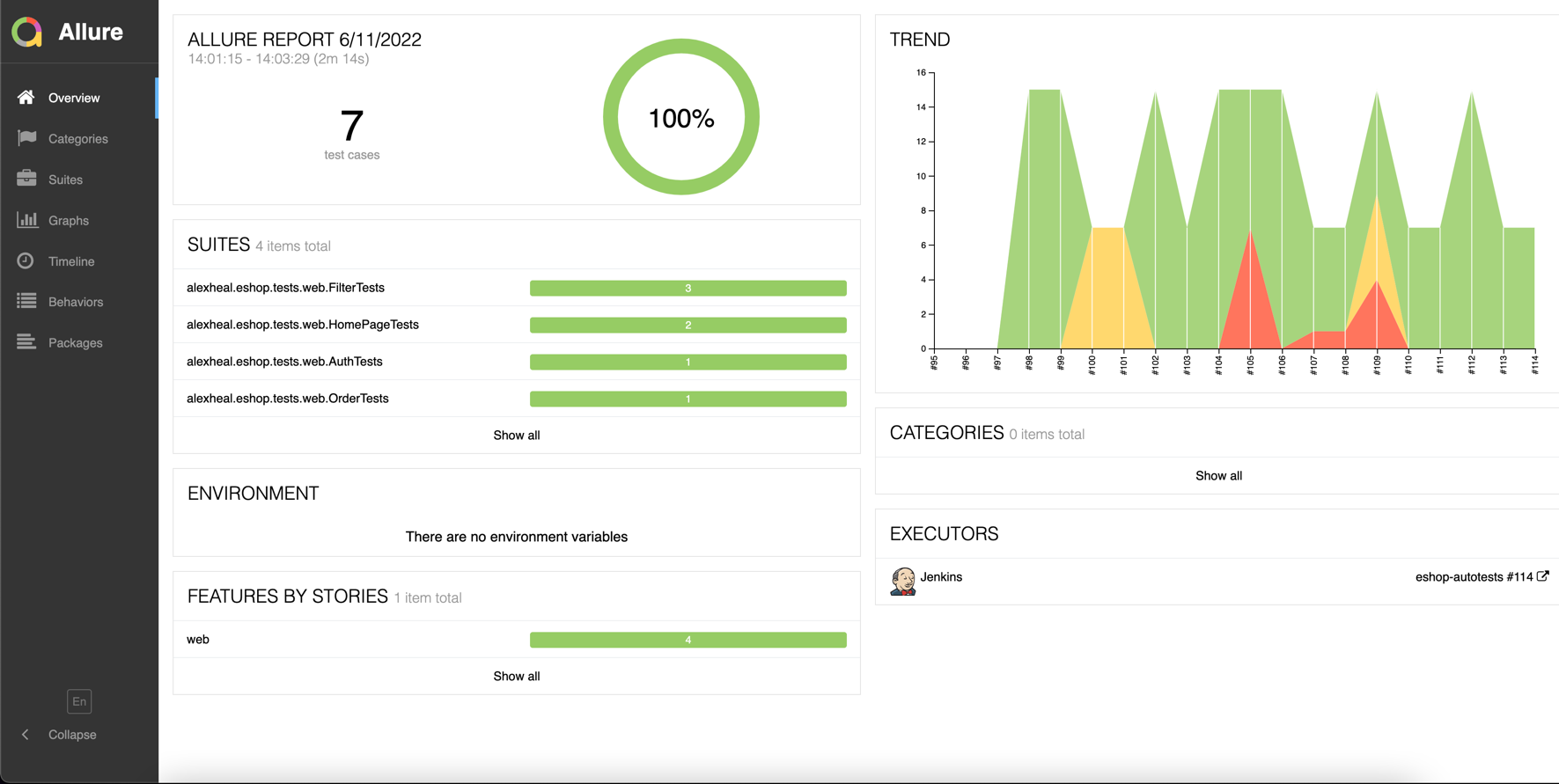Click the 7 test cases counter
This screenshot has height=784, width=1559.
click(352, 134)
